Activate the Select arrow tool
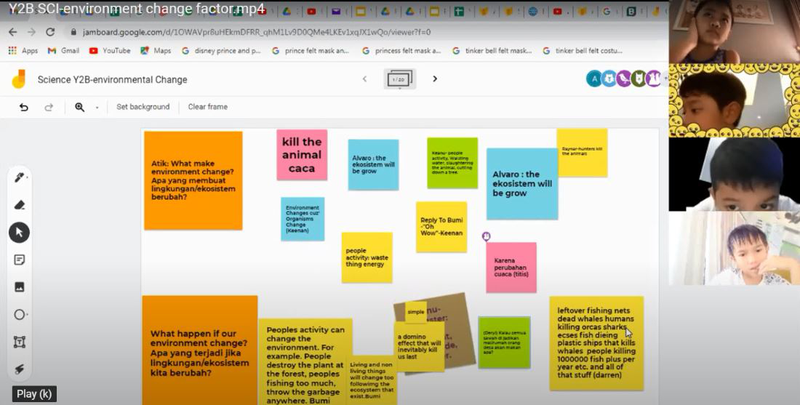Screen dimensions: 800x405 (19, 232)
